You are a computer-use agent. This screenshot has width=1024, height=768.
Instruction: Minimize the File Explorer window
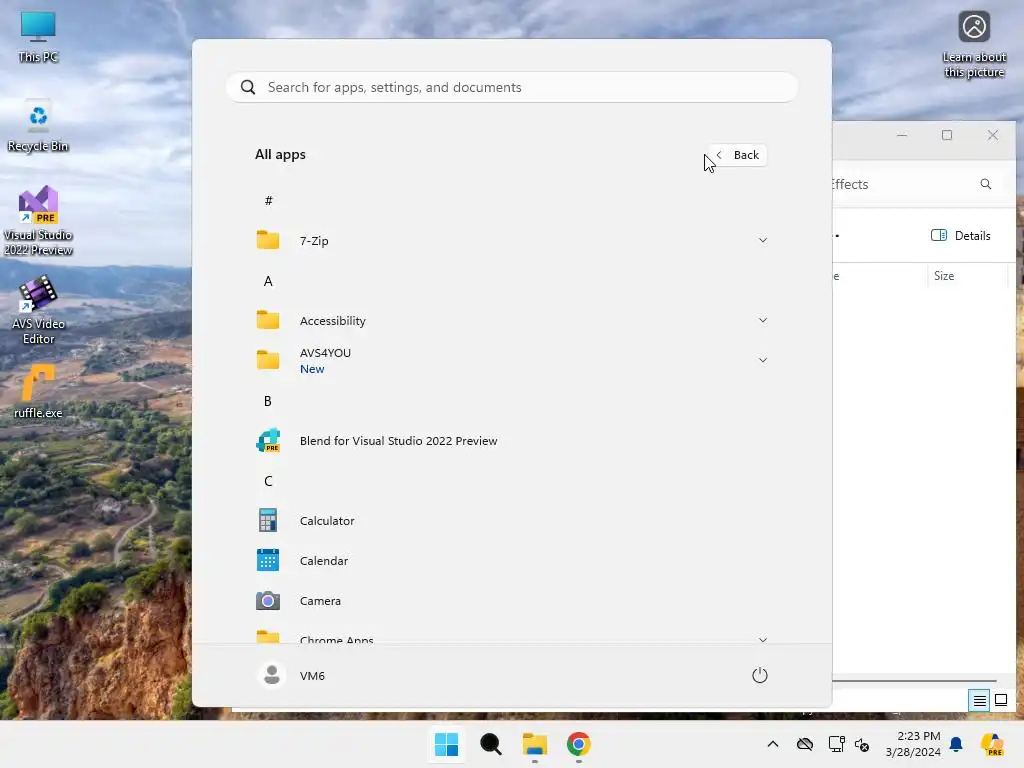[902, 135]
